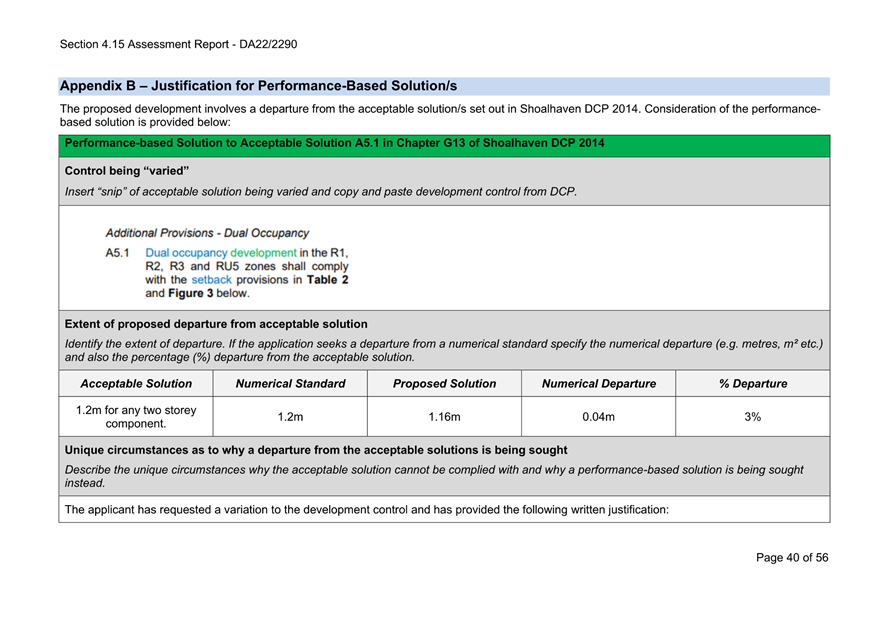Click bold 'Figure 3' reference
This screenshot has height=628, width=888.
191,293
